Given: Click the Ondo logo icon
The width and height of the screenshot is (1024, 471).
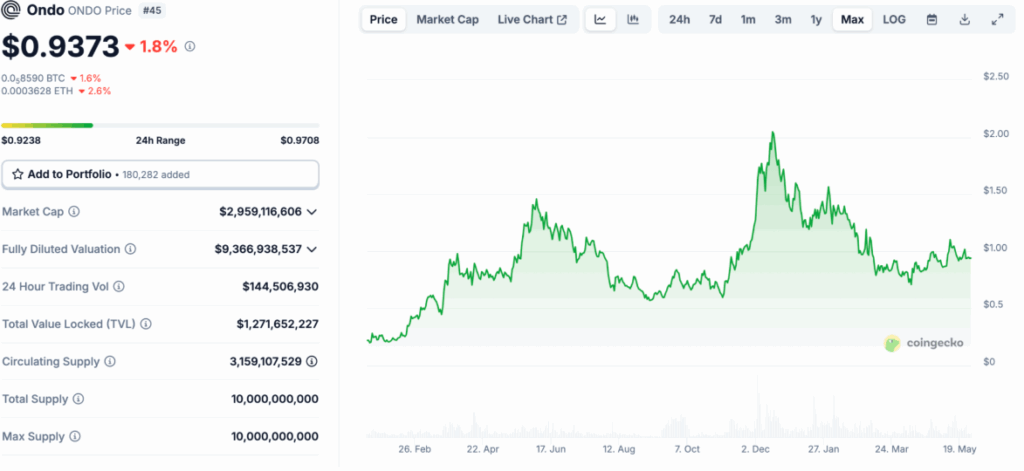Looking at the screenshot, I should (11, 10).
